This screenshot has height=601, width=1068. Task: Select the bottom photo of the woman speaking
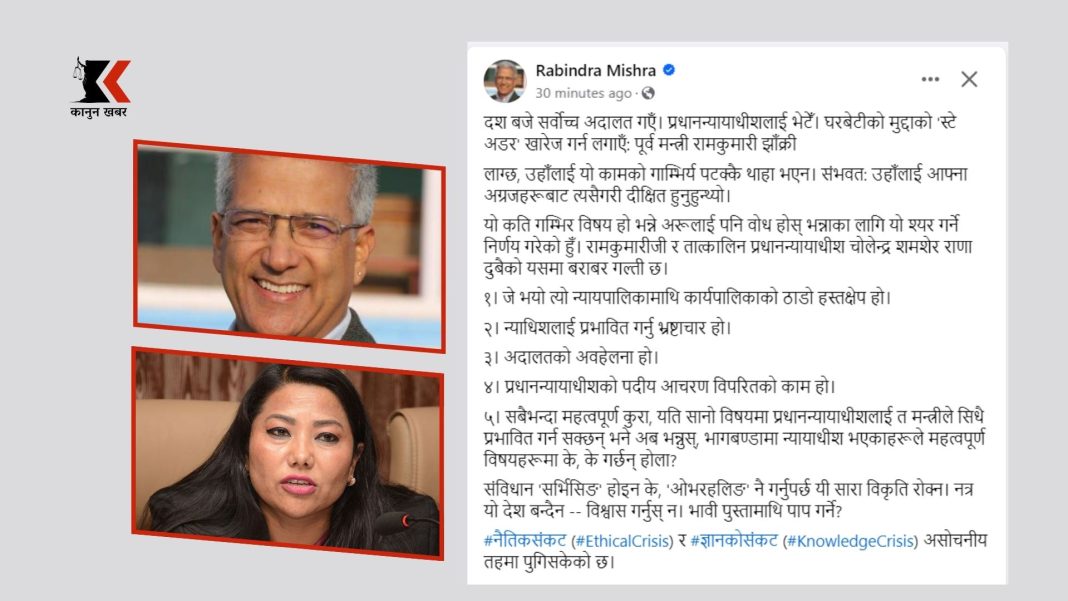coord(288,453)
